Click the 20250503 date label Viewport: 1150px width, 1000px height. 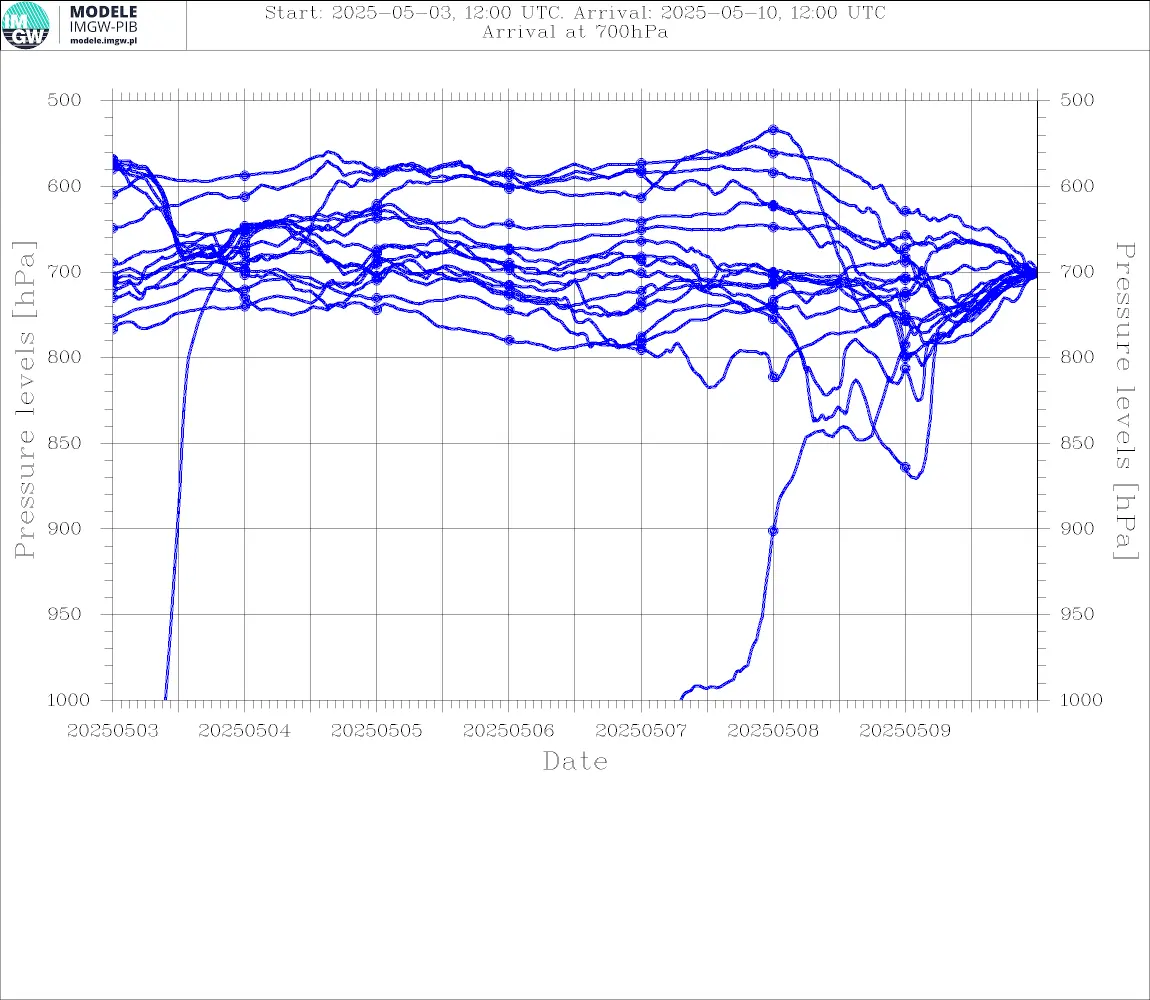(x=112, y=731)
